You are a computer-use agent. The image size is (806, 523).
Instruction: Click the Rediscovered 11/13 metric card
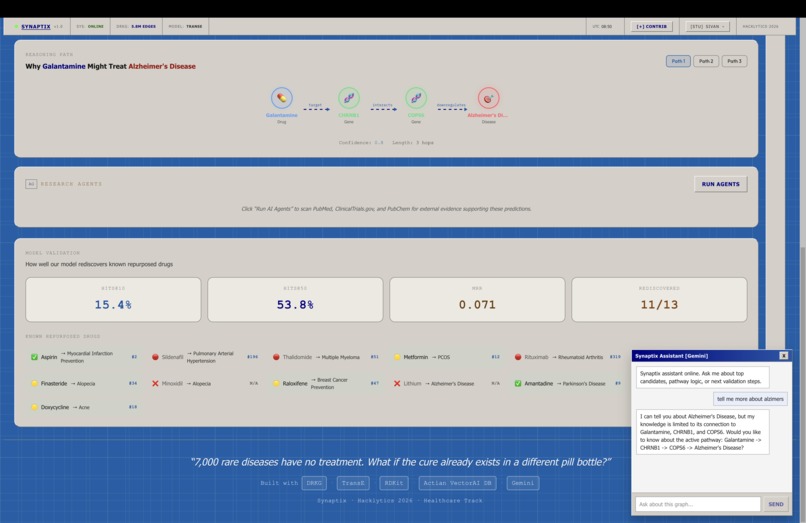(x=659, y=300)
